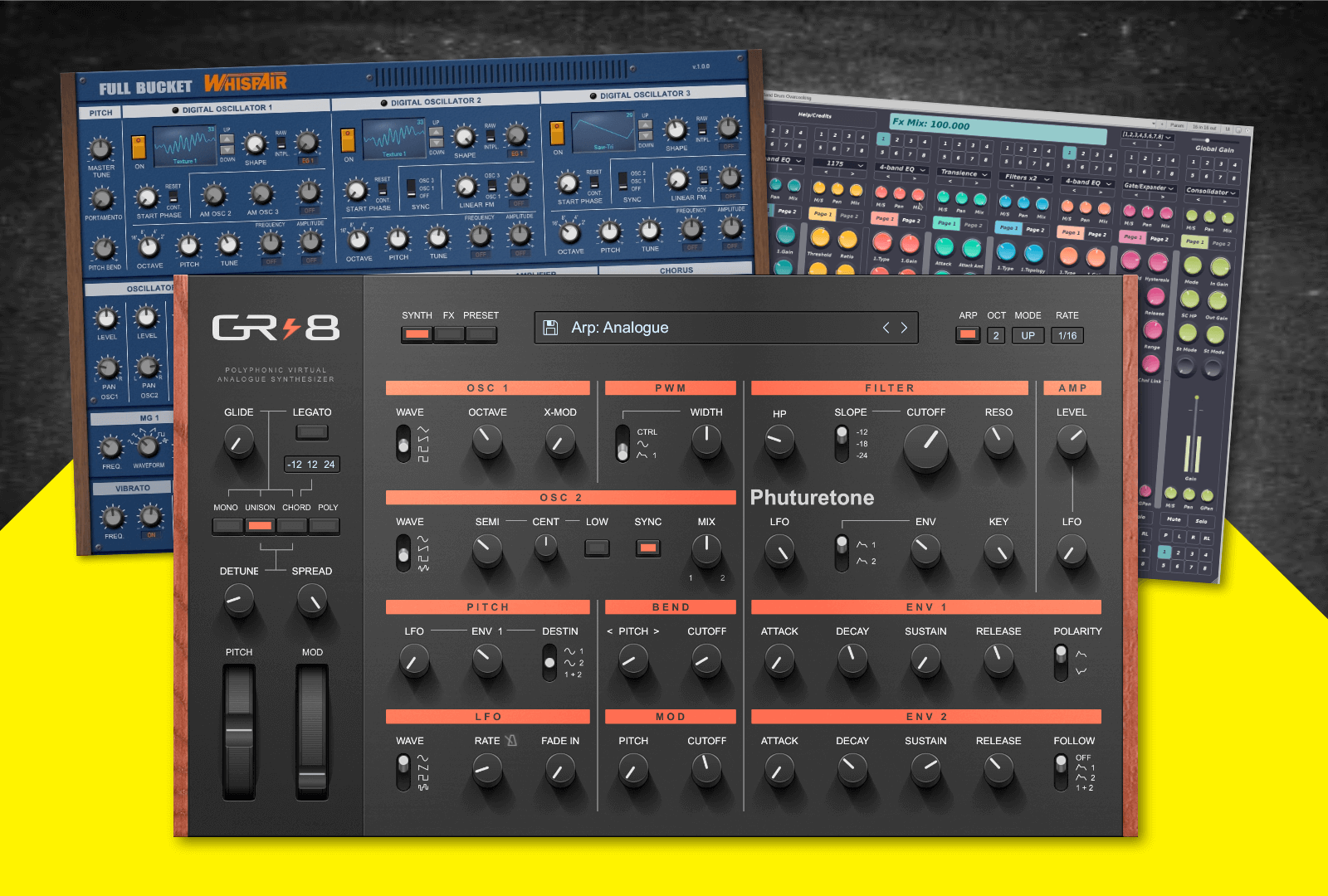The height and width of the screenshot is (896, 1328).
Task: Flip the PWM CTRL source switch
Action: click(622, 444)
